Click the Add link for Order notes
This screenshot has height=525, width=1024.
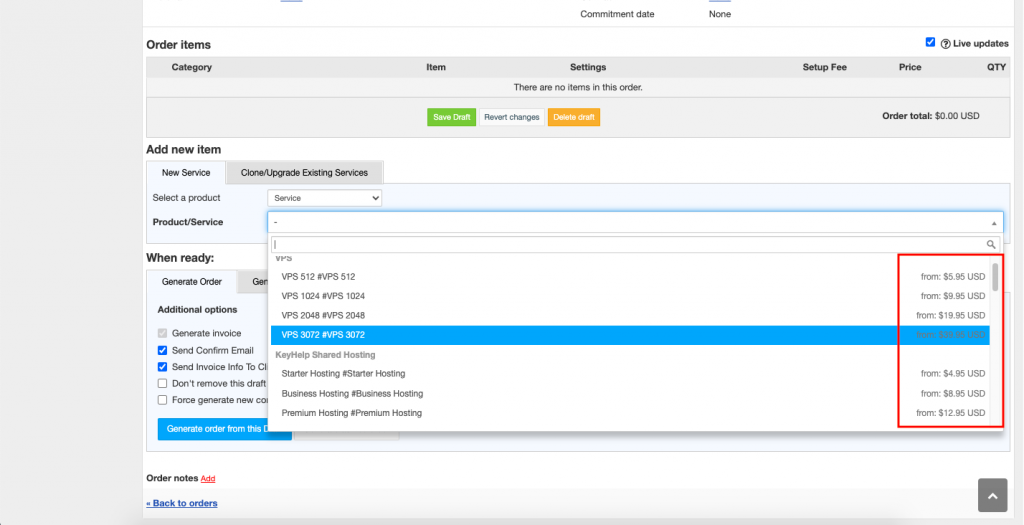coord(208,479)
